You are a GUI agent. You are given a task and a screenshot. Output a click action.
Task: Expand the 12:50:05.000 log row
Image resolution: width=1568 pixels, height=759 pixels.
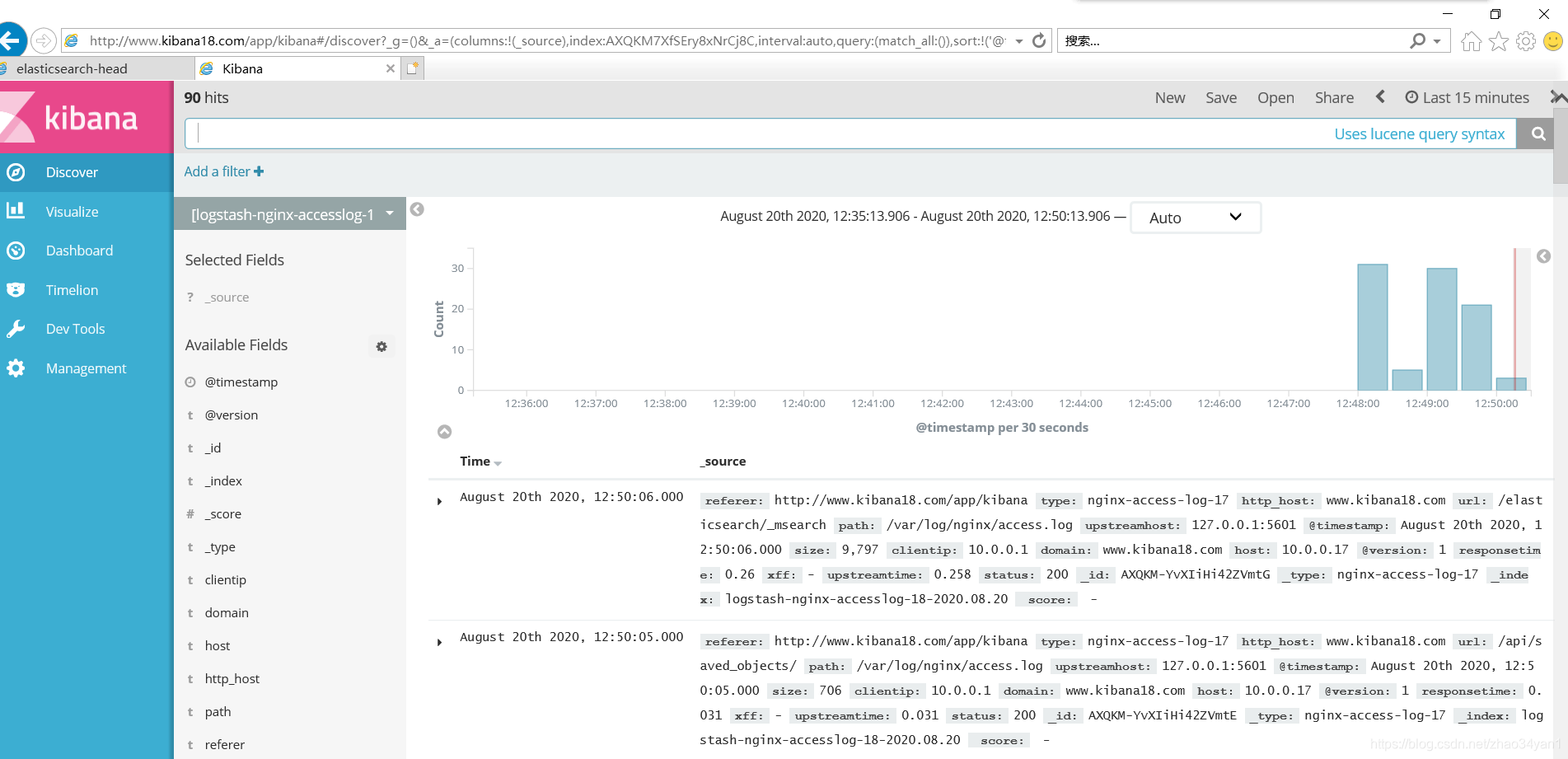pyautogui.click(x=439, y=642)
